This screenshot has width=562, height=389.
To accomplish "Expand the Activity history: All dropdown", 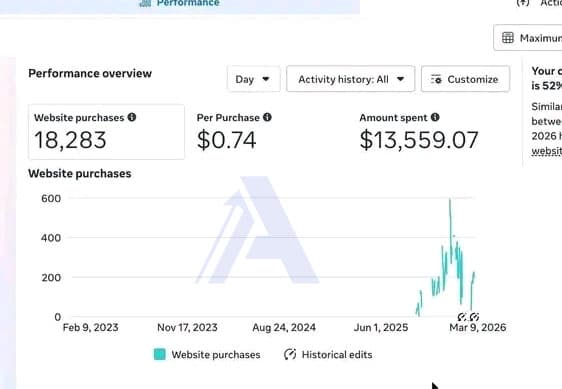I will 351,79.
